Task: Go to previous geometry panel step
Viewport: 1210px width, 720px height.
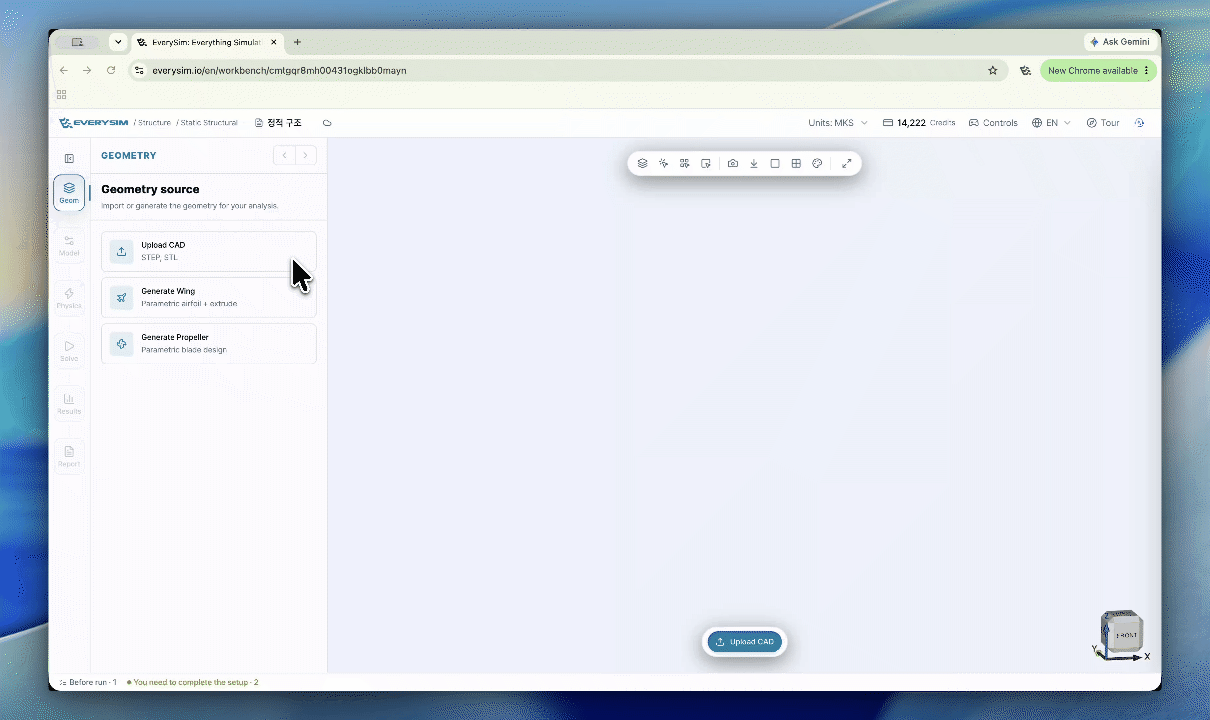Action: tap(284, 155)
